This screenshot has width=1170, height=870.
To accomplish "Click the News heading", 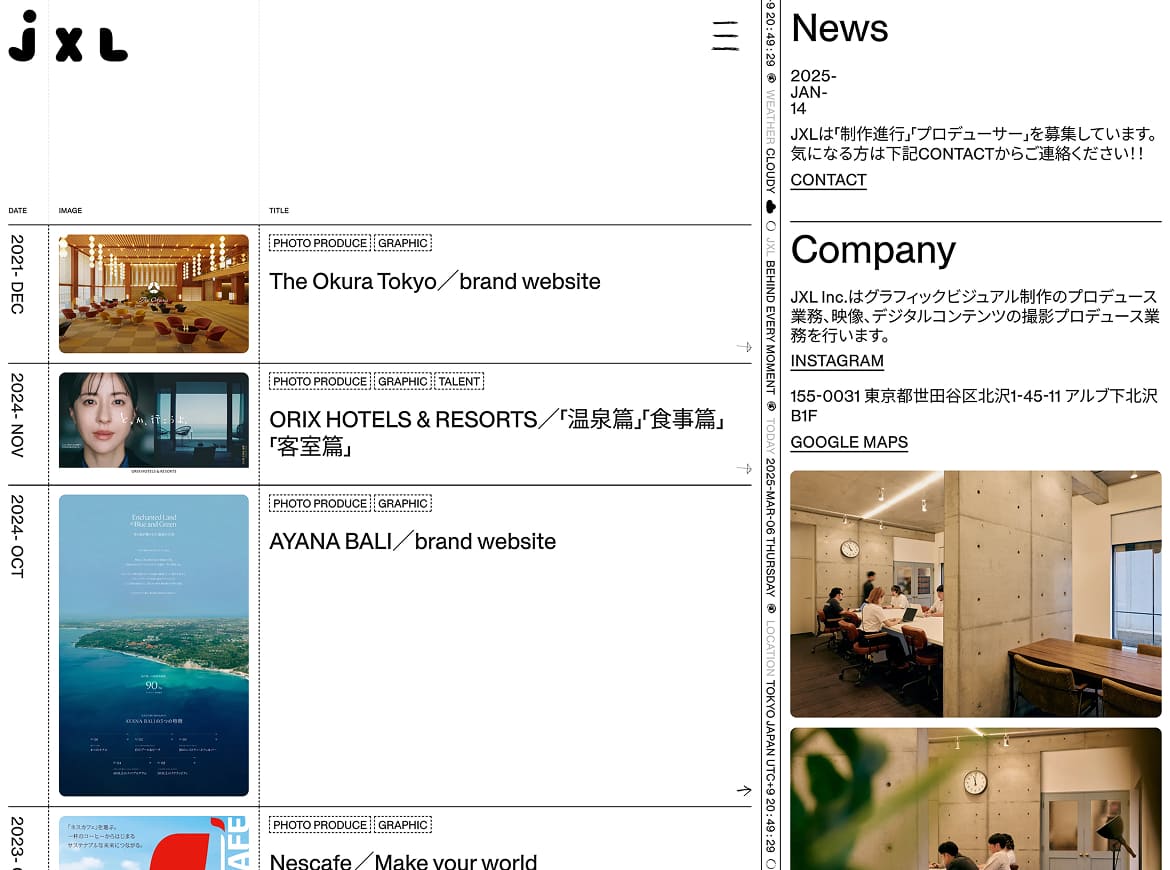I will [x=839, y=28].
